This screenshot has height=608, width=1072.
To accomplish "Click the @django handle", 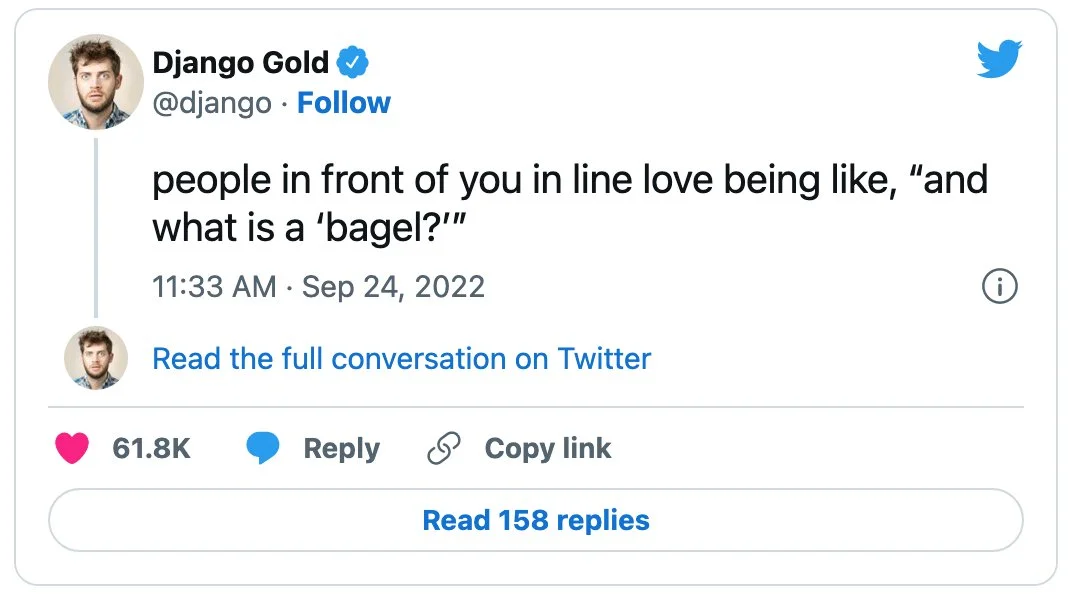I will pyautogui.click(x=211, y=103).
